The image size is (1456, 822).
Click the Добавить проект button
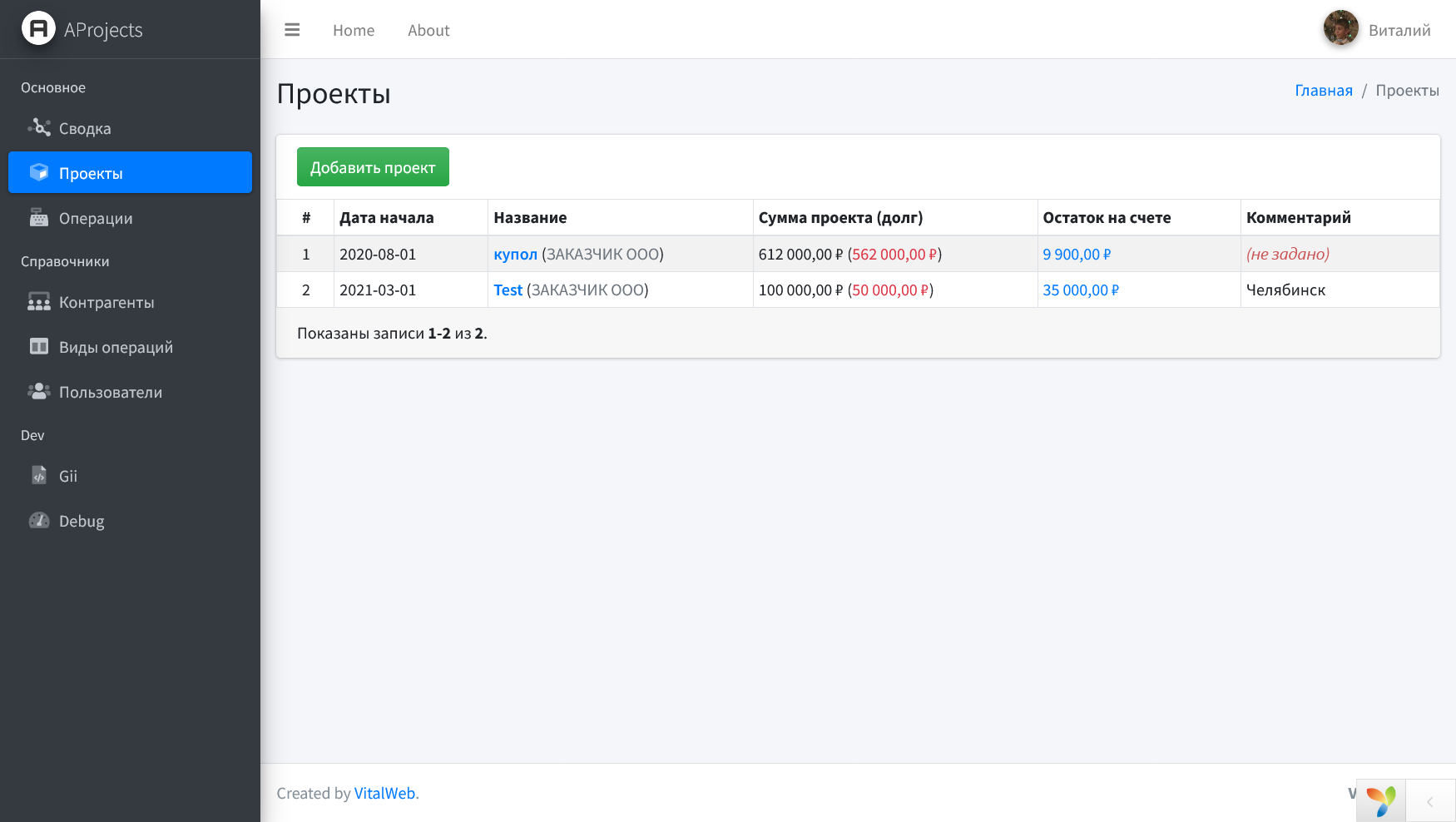pos(373,166)
